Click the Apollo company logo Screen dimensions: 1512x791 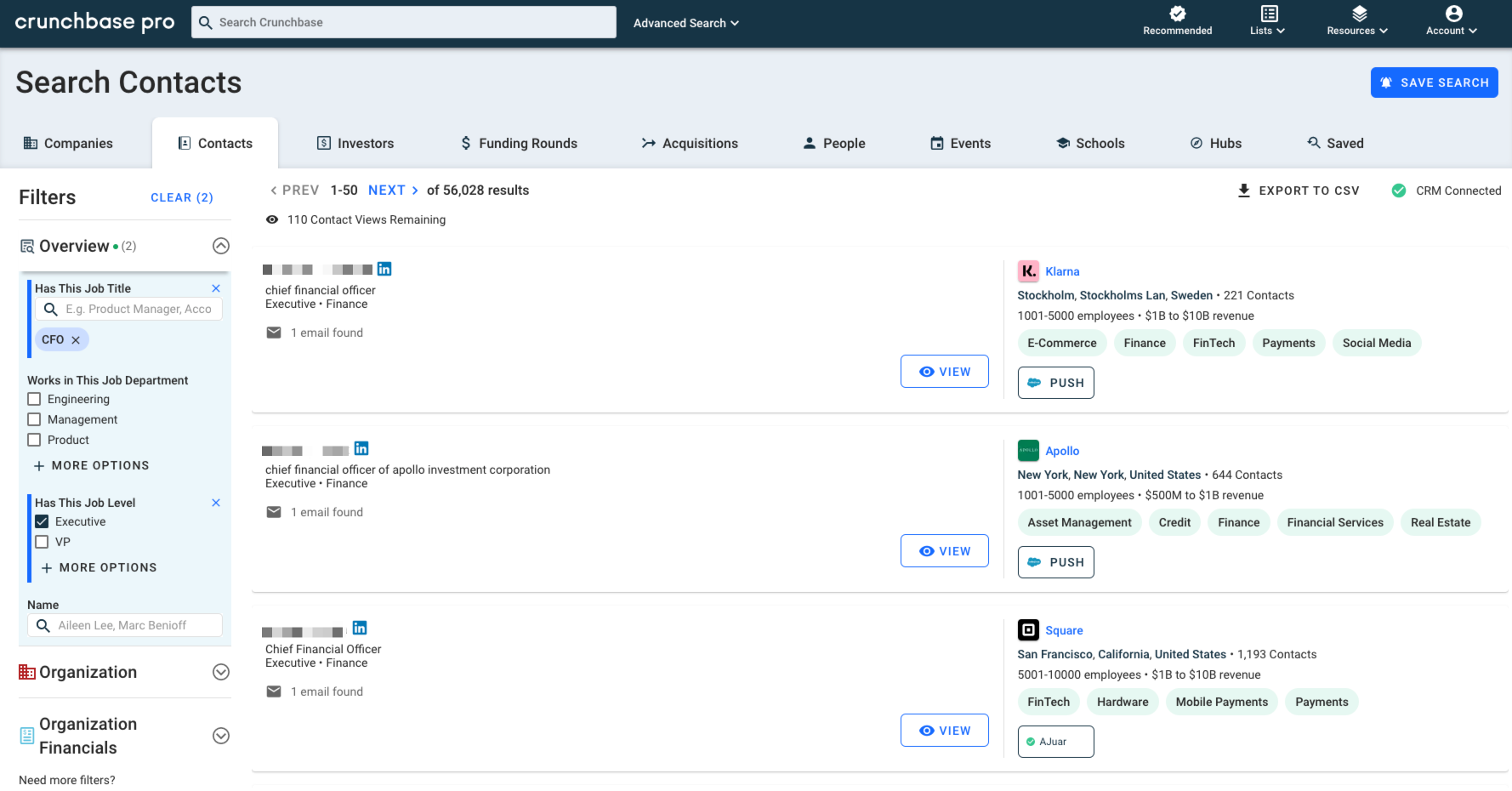pyautogui.click(x=1028, y=451)
